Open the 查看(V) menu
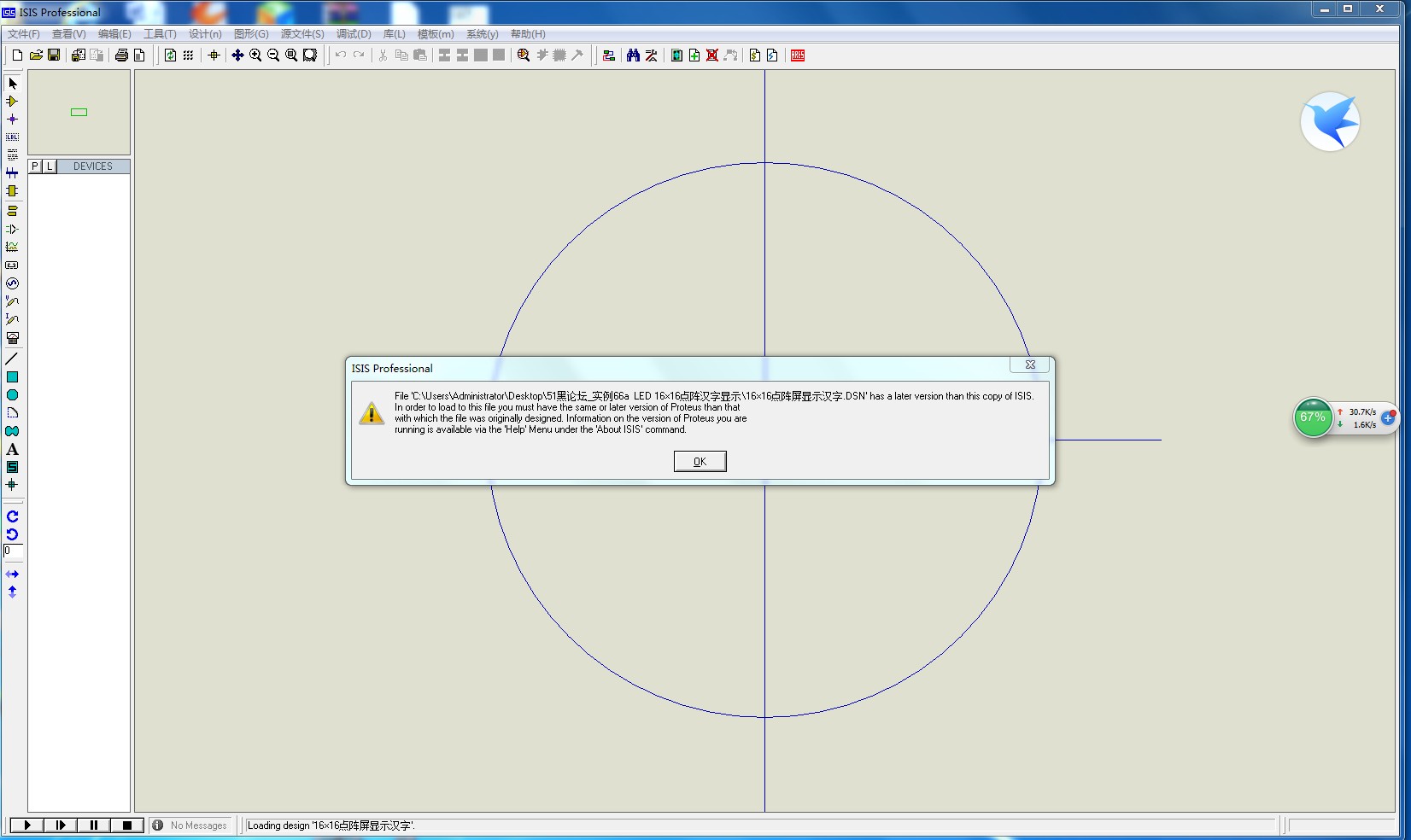The width and height of the screenshot is (1411, 840). 68,34
